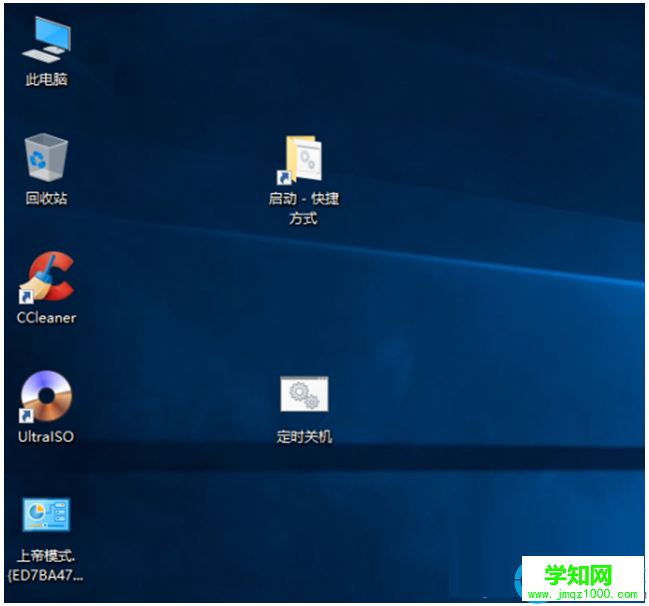Click the 启动 - 快捷方式 label text
The height and width of the screenshot is (606, 649).
point(304,208)
